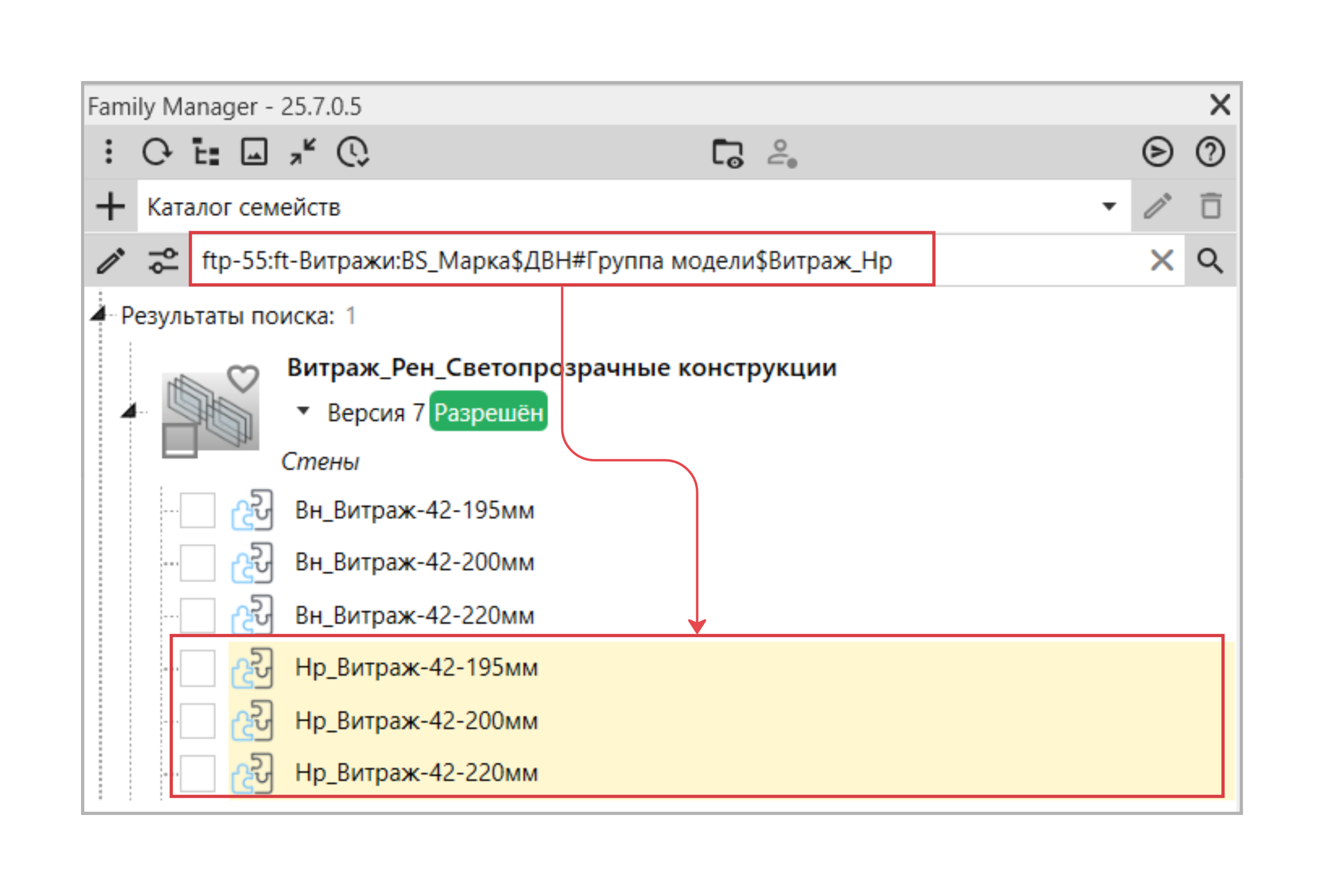Click the refresh catalog icon
Image resolution: width=1324 pixels, height=896 pixels.
click(157, 152)
